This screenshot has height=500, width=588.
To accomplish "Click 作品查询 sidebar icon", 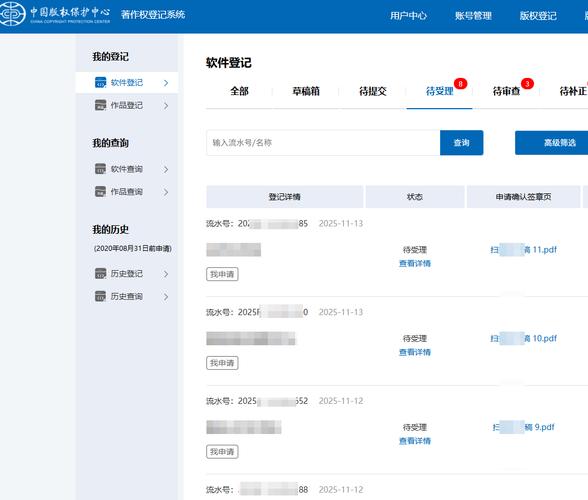I will 100,192.
